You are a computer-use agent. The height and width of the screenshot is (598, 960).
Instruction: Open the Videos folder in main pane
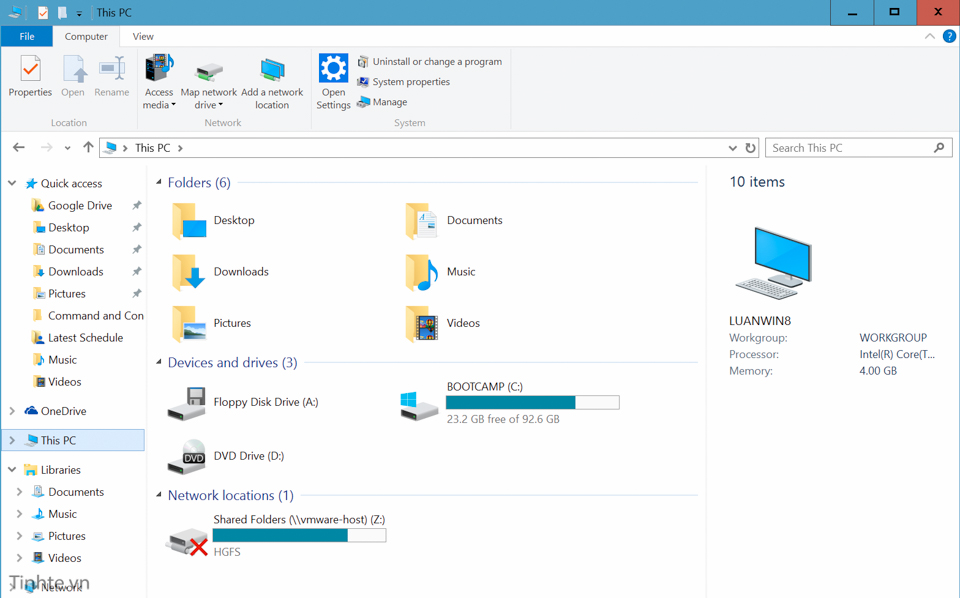tap(443, 323)
